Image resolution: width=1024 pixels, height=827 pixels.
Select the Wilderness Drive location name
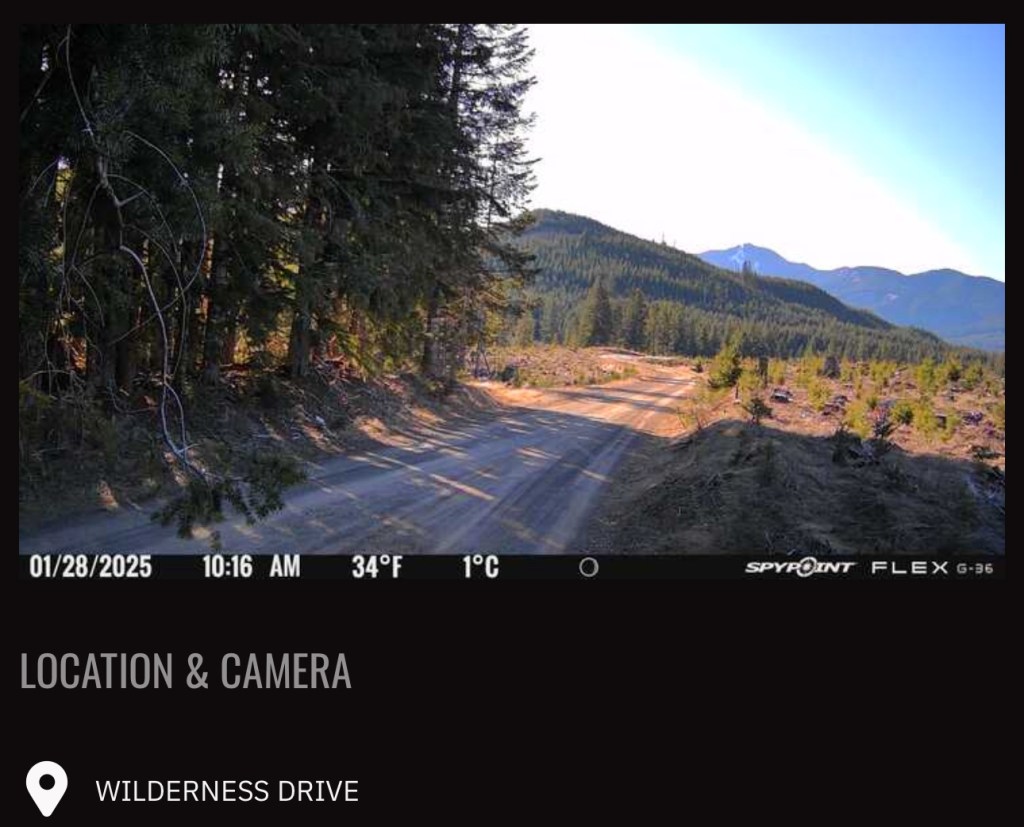point(227,791)
